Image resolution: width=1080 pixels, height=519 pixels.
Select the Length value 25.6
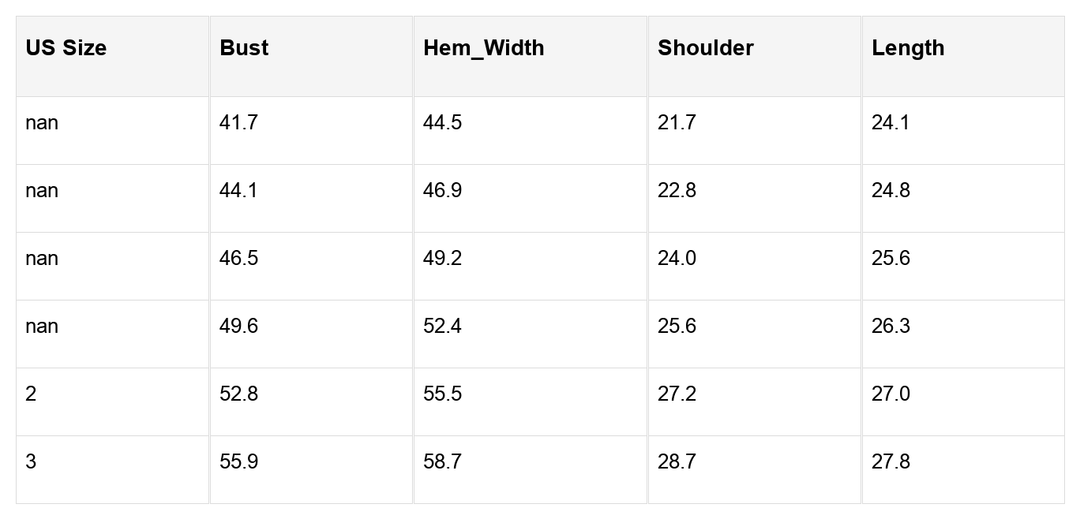tap(890, 258)
